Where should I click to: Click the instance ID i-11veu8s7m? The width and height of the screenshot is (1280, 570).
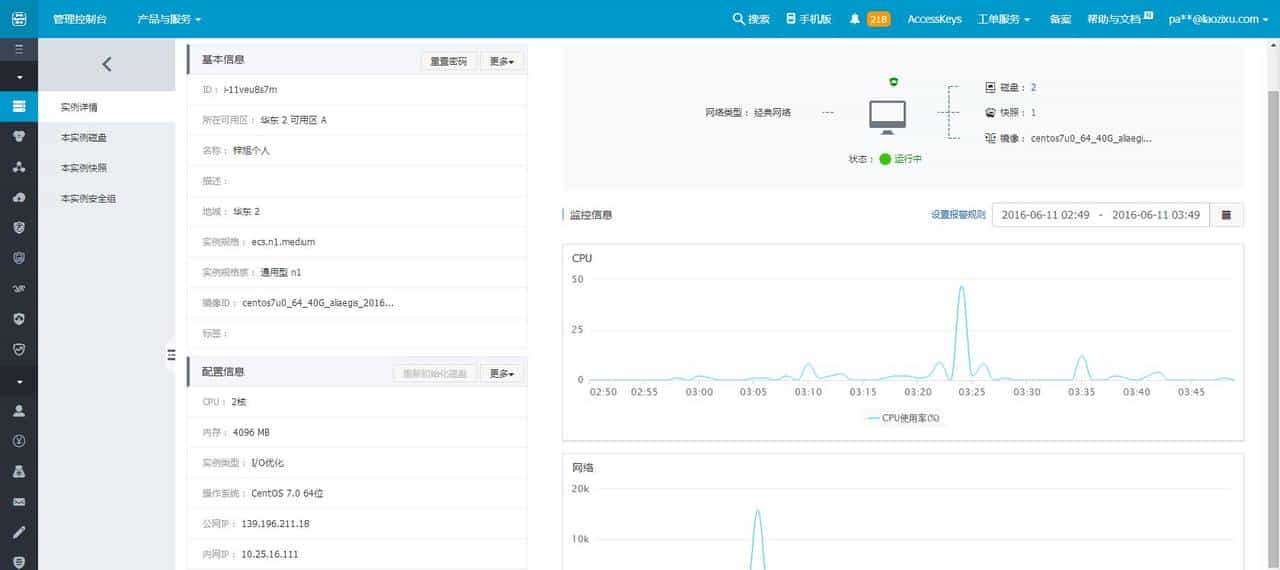(x=250, y=90)
